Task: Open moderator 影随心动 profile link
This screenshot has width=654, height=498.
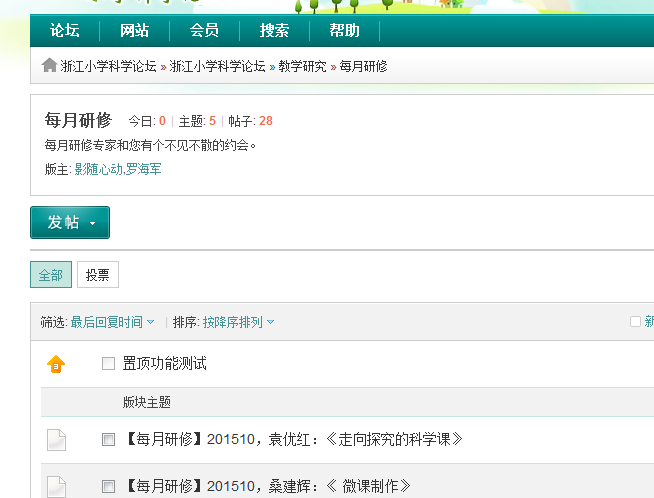Action: pyautogui.click(x=98, y=169)
